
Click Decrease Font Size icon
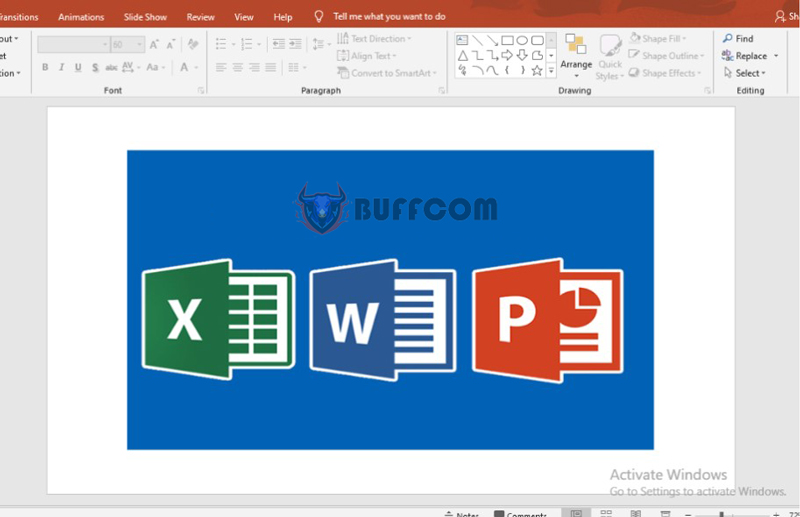point(171,44)
